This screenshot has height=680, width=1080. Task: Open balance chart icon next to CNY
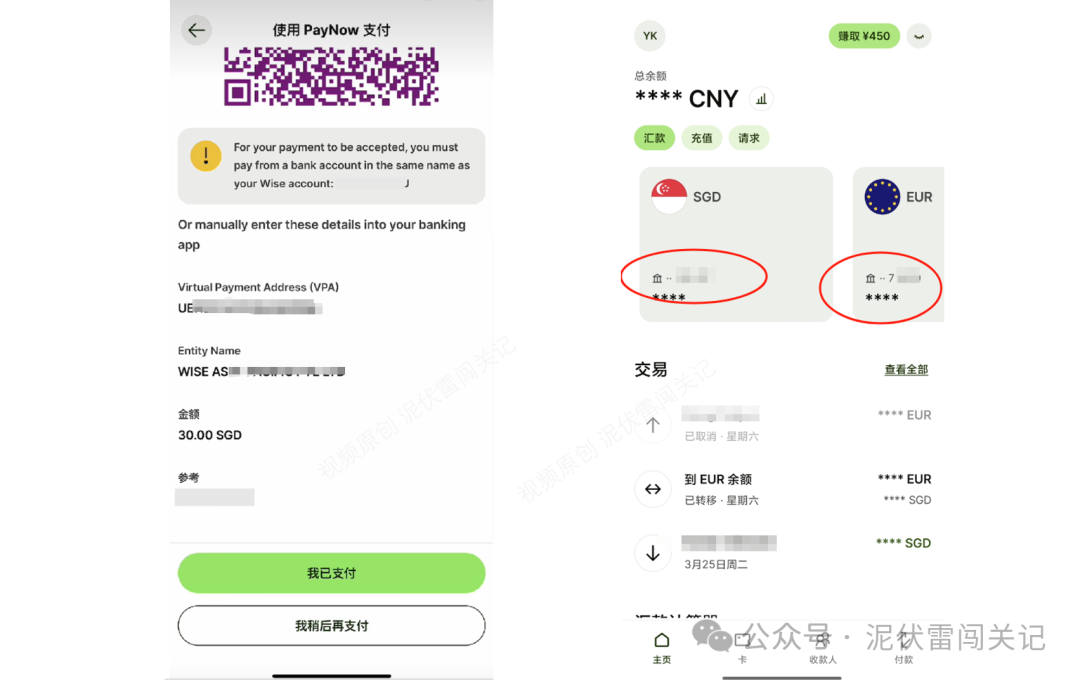[x=761, y=99]
